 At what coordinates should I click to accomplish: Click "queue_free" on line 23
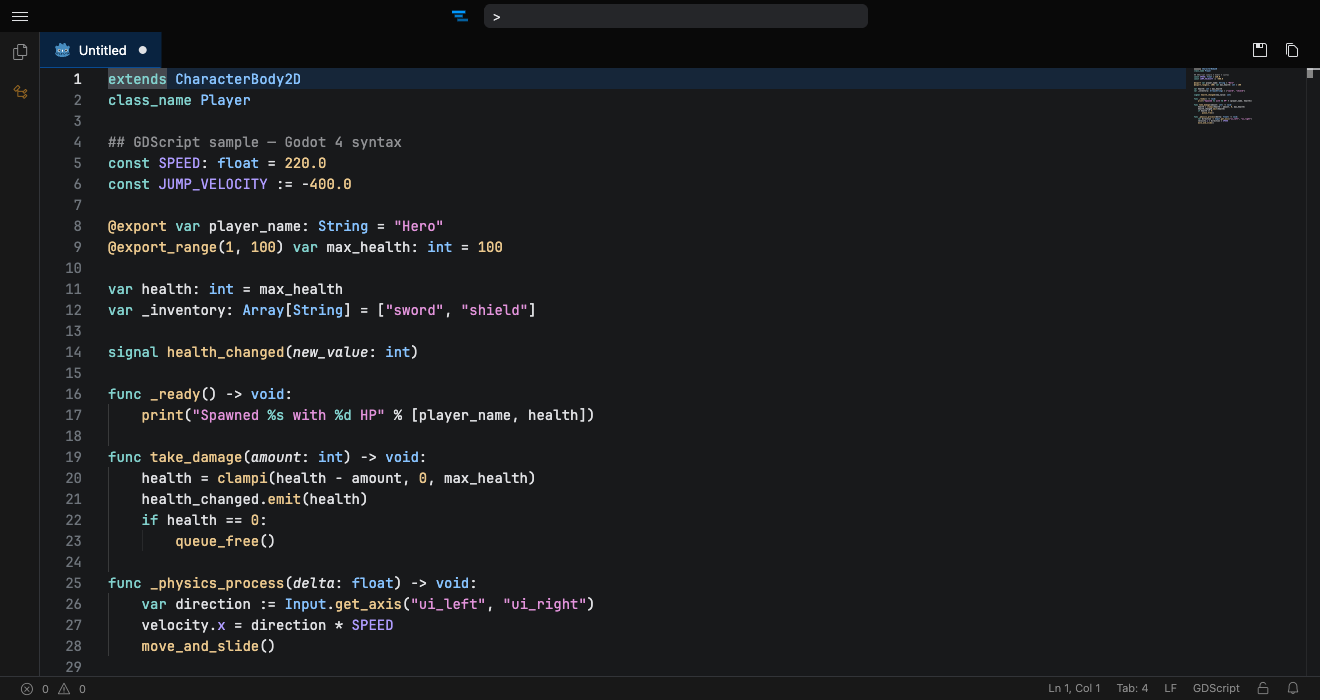pos(217,541)
